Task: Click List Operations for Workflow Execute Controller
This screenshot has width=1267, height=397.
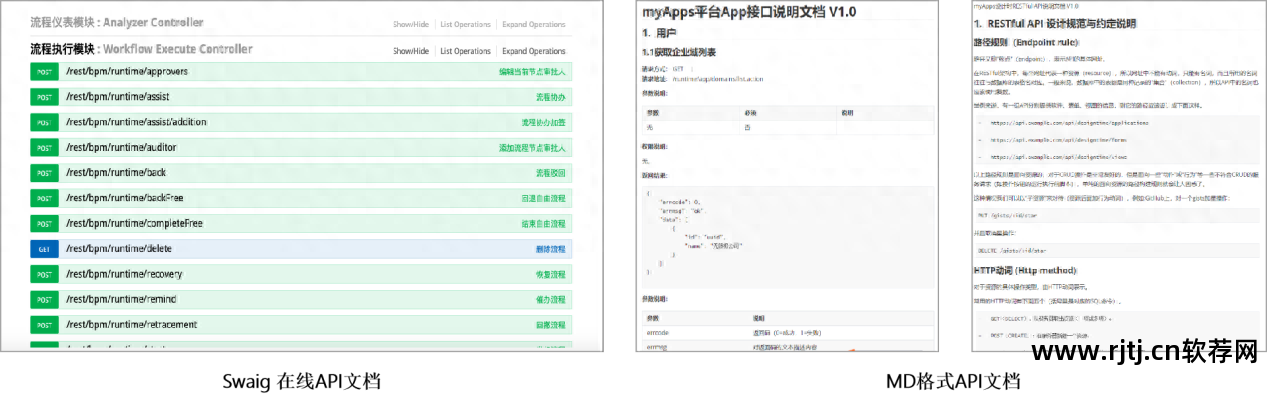Action: click(x=466, y=51)
